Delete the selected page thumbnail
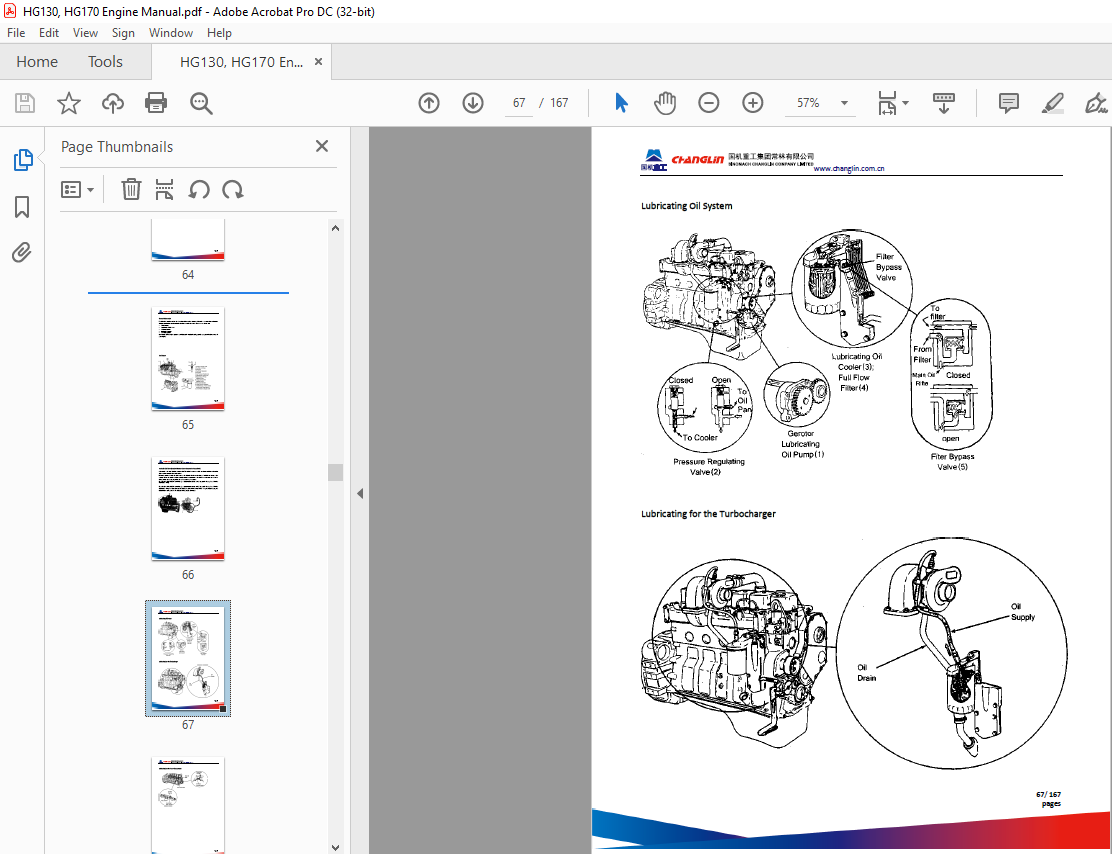The height and width of the screenshot is (854, 1112). (131, 189)
